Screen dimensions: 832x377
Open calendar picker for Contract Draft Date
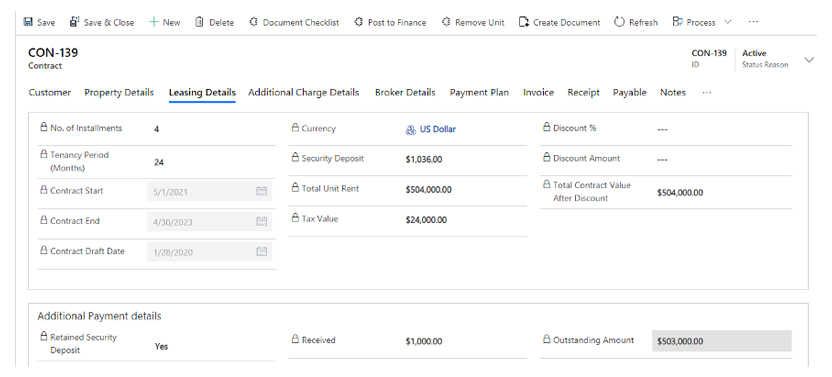(262, 252)
